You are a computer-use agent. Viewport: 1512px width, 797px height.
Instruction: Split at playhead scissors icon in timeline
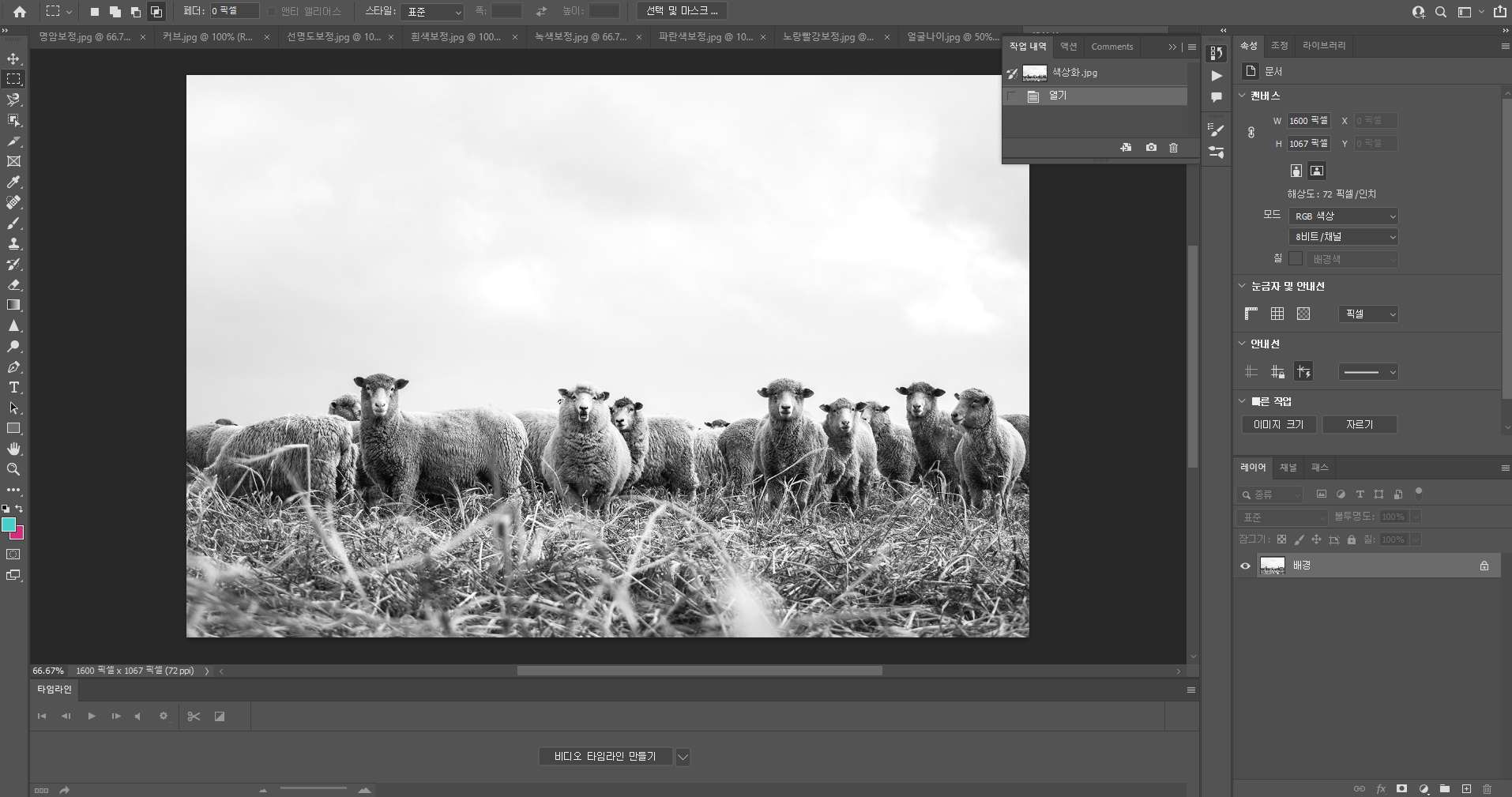194,716
